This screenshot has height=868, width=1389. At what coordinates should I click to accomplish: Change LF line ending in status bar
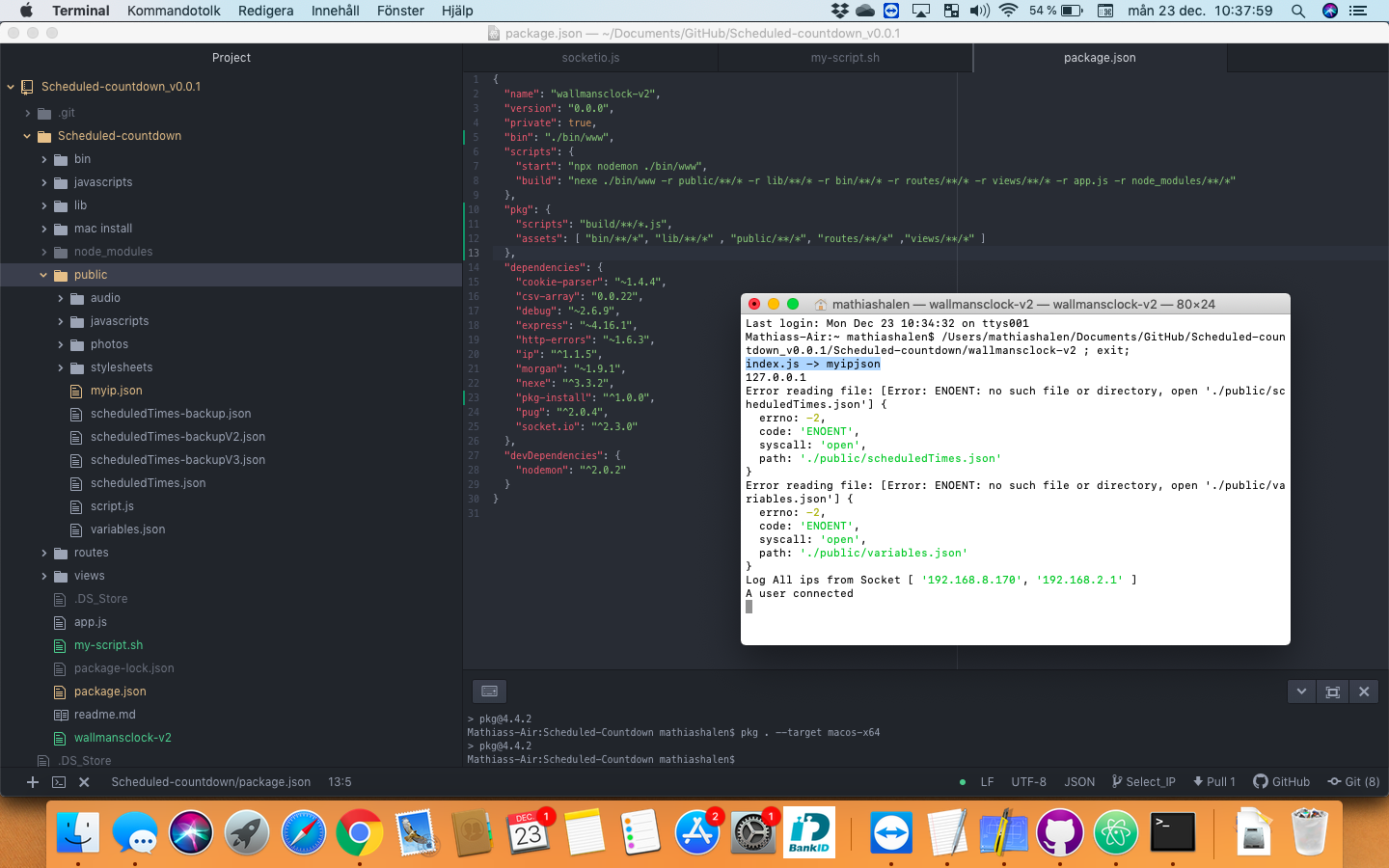(987, 782)
